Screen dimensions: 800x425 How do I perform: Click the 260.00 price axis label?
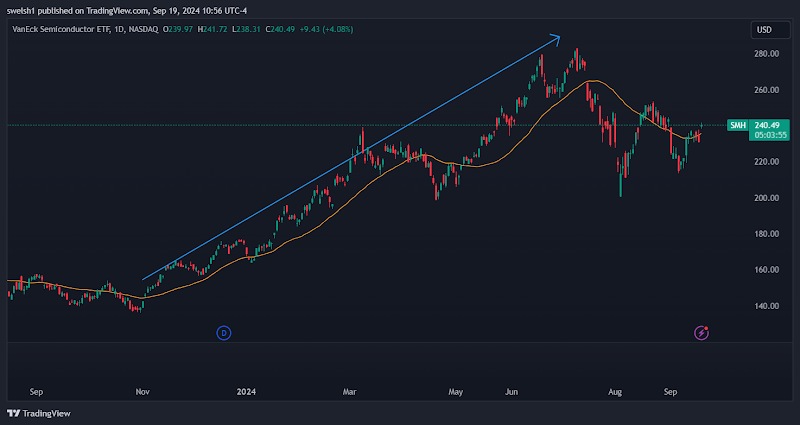tap(766, 90)
